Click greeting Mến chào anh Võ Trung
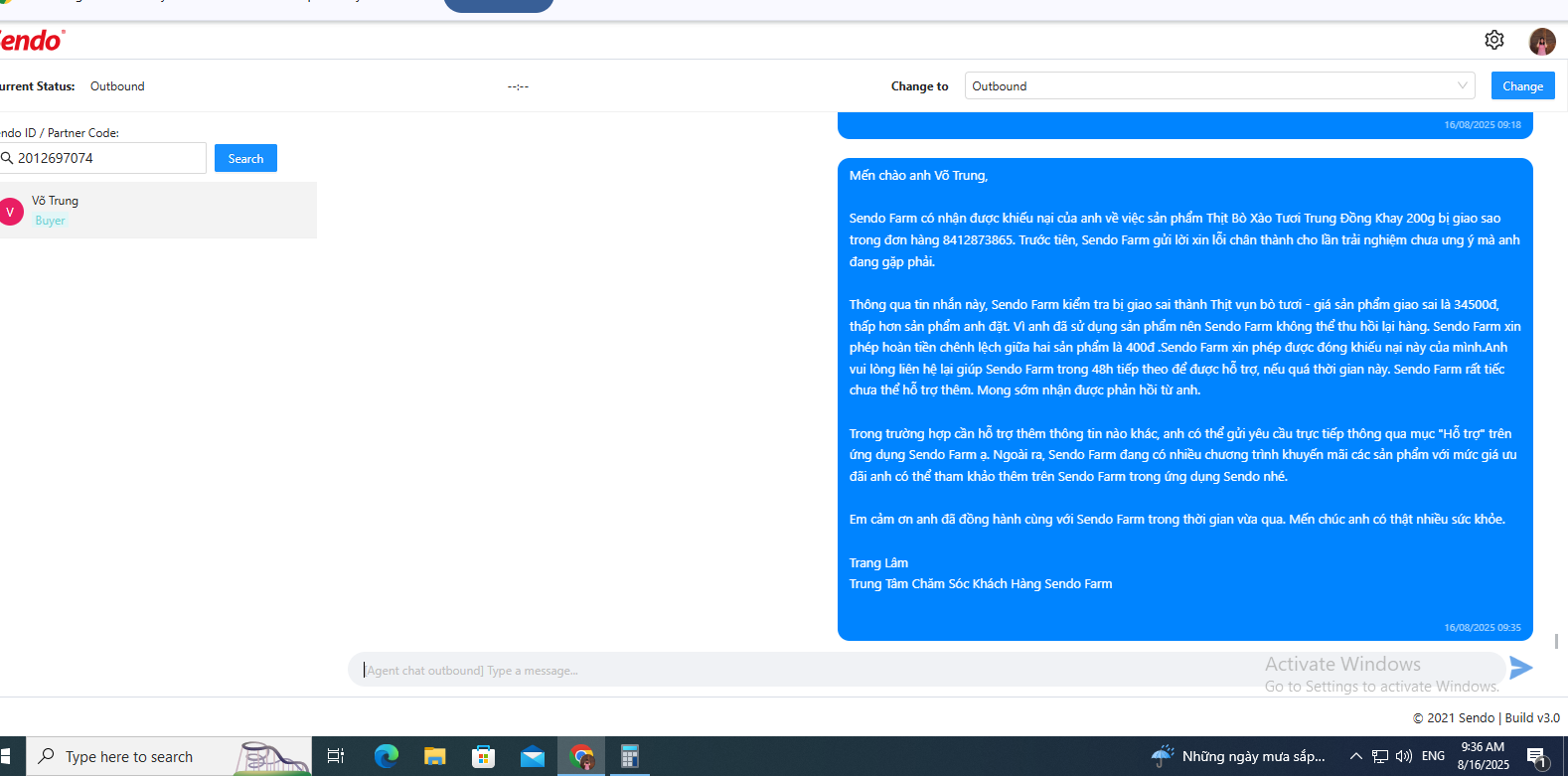Viewport: 1568px width, 776px height. coord(918,175)
